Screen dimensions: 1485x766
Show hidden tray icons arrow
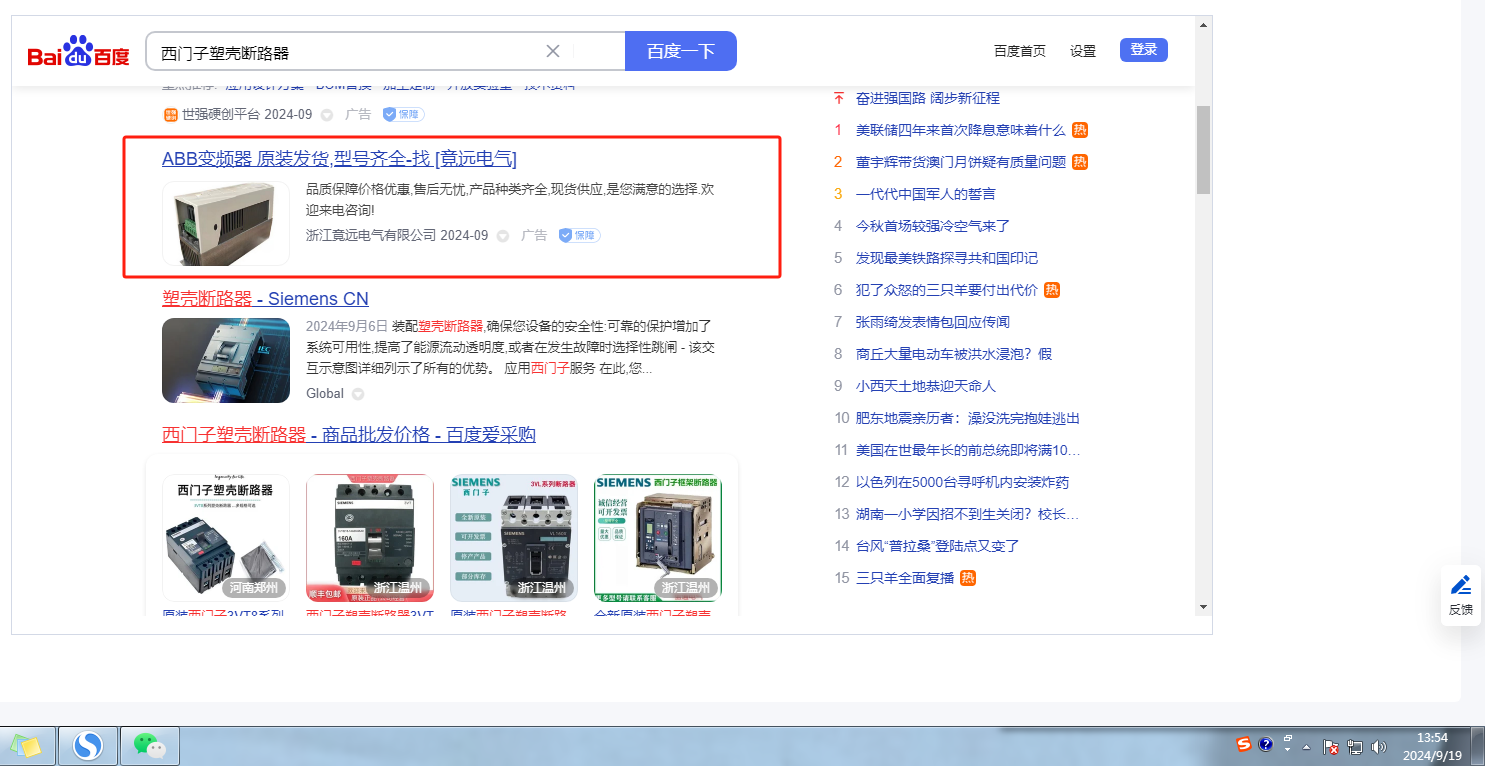[x=1306, y=747]
